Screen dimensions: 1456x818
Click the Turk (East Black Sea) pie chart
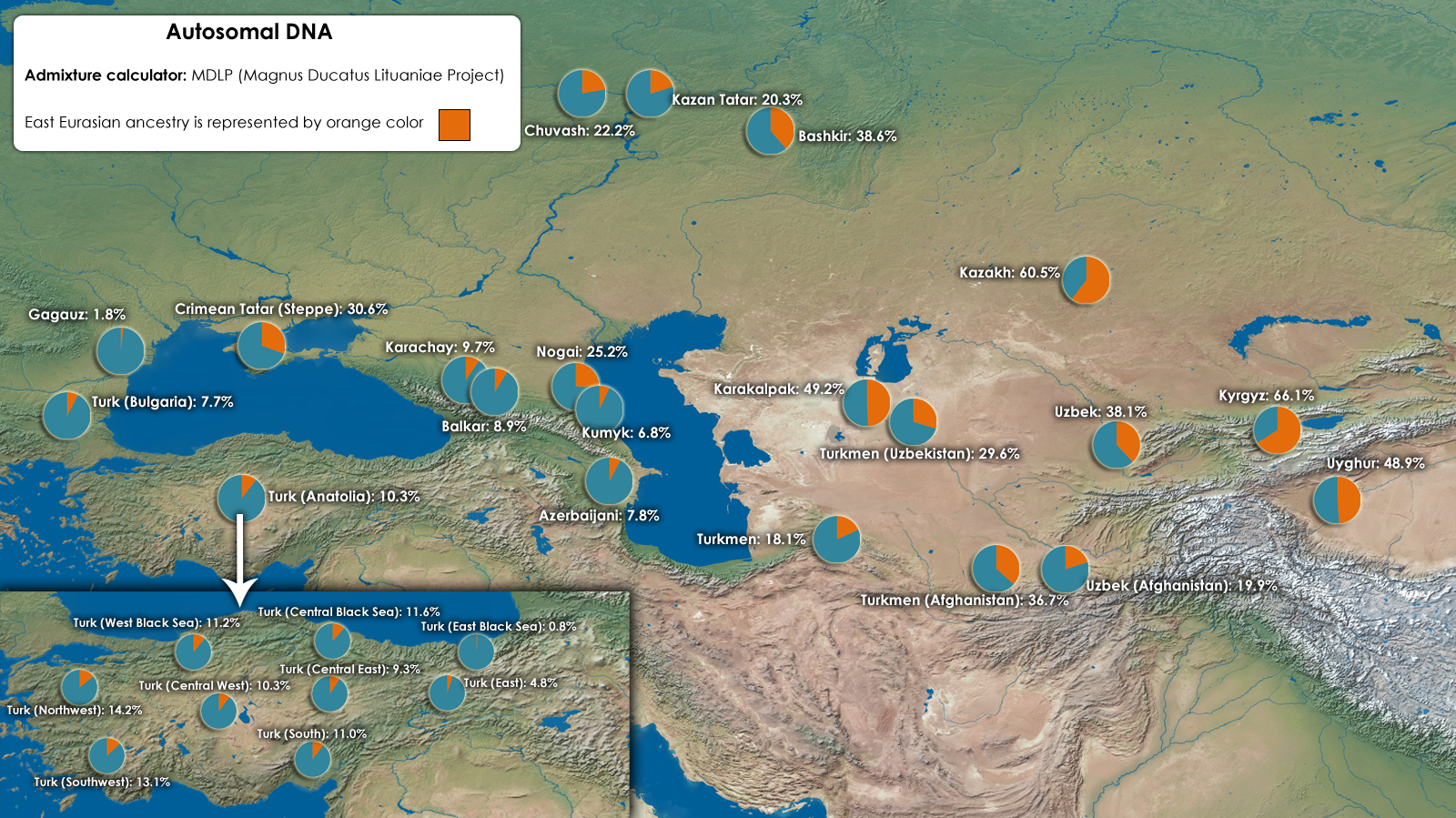476,651
